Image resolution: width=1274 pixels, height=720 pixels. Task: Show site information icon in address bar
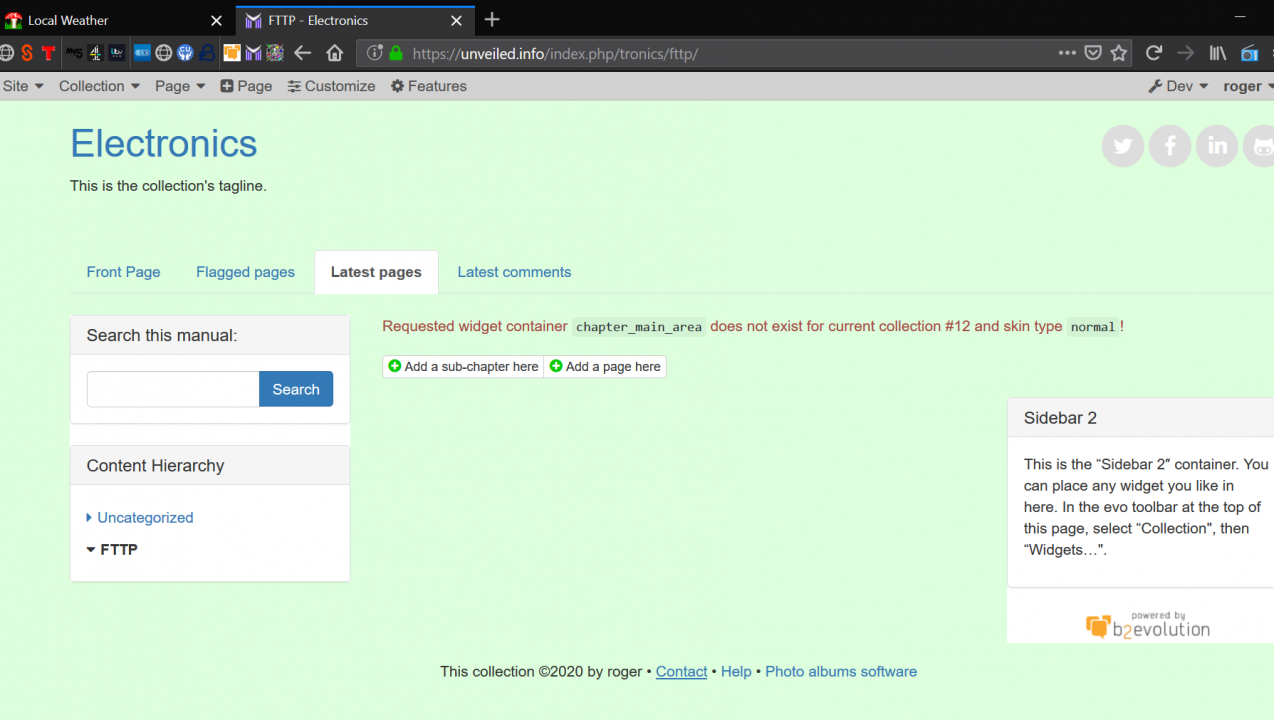[x=375, y=53]
